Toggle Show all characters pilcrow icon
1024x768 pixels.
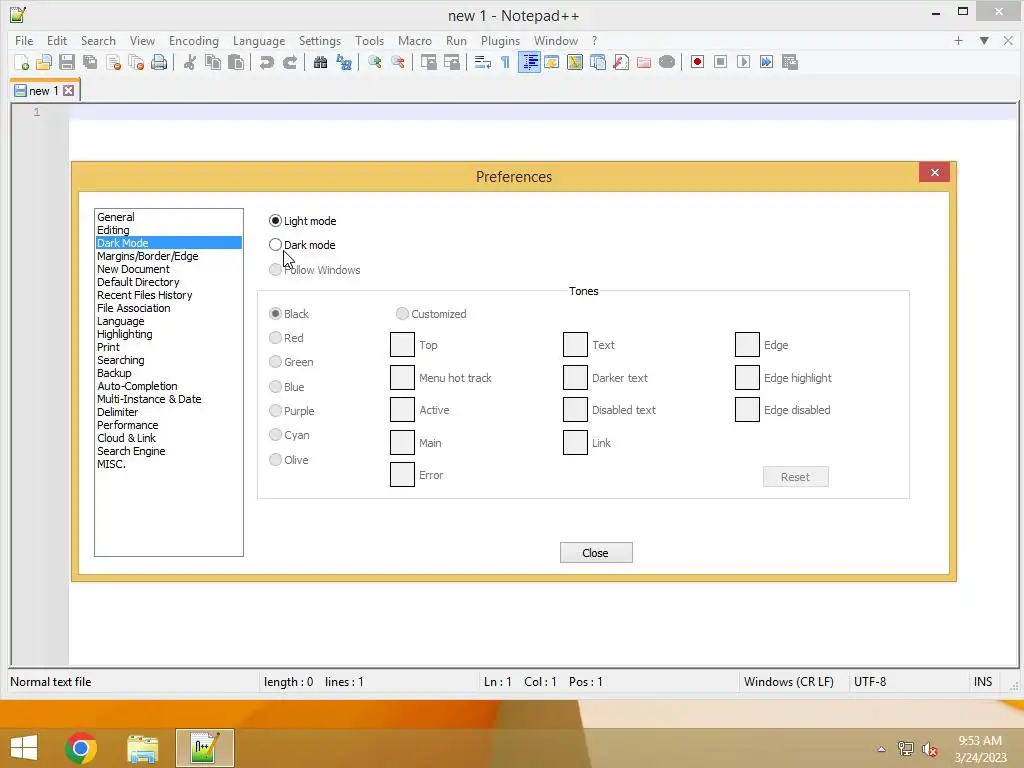[x=505, y=62]
